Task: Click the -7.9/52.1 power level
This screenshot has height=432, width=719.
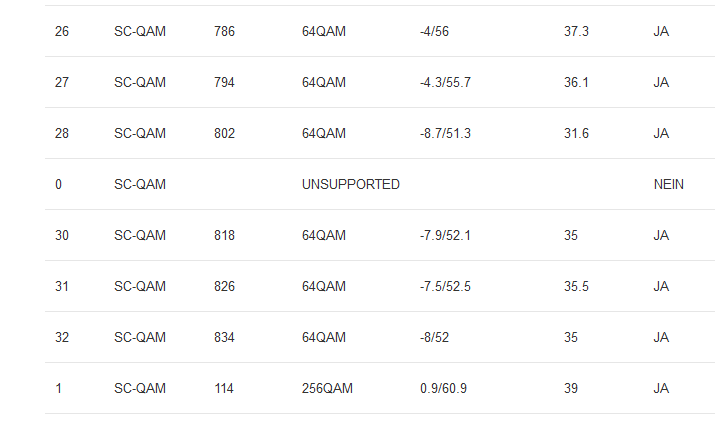Action: 445,236
